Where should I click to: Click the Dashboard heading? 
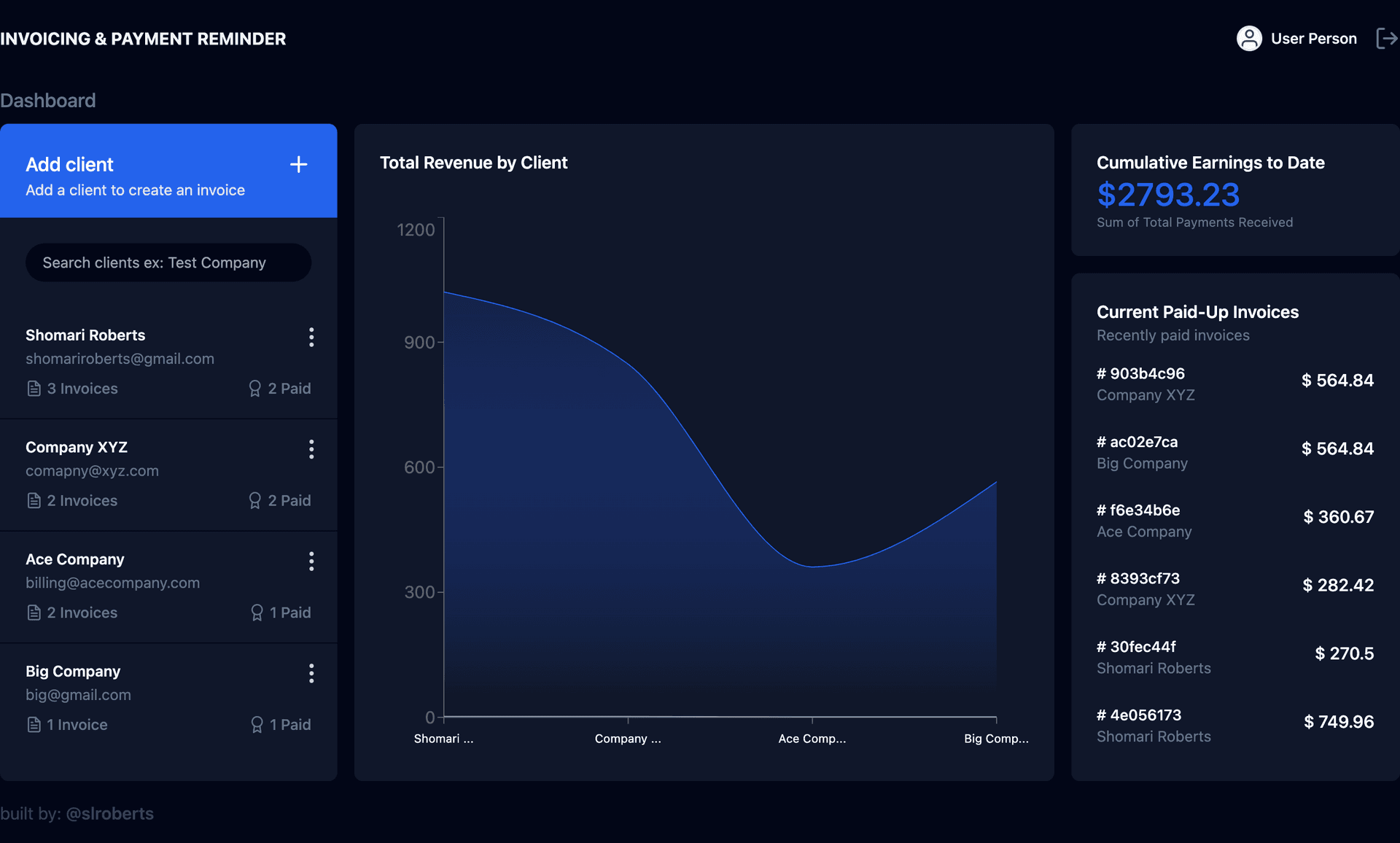48,101
